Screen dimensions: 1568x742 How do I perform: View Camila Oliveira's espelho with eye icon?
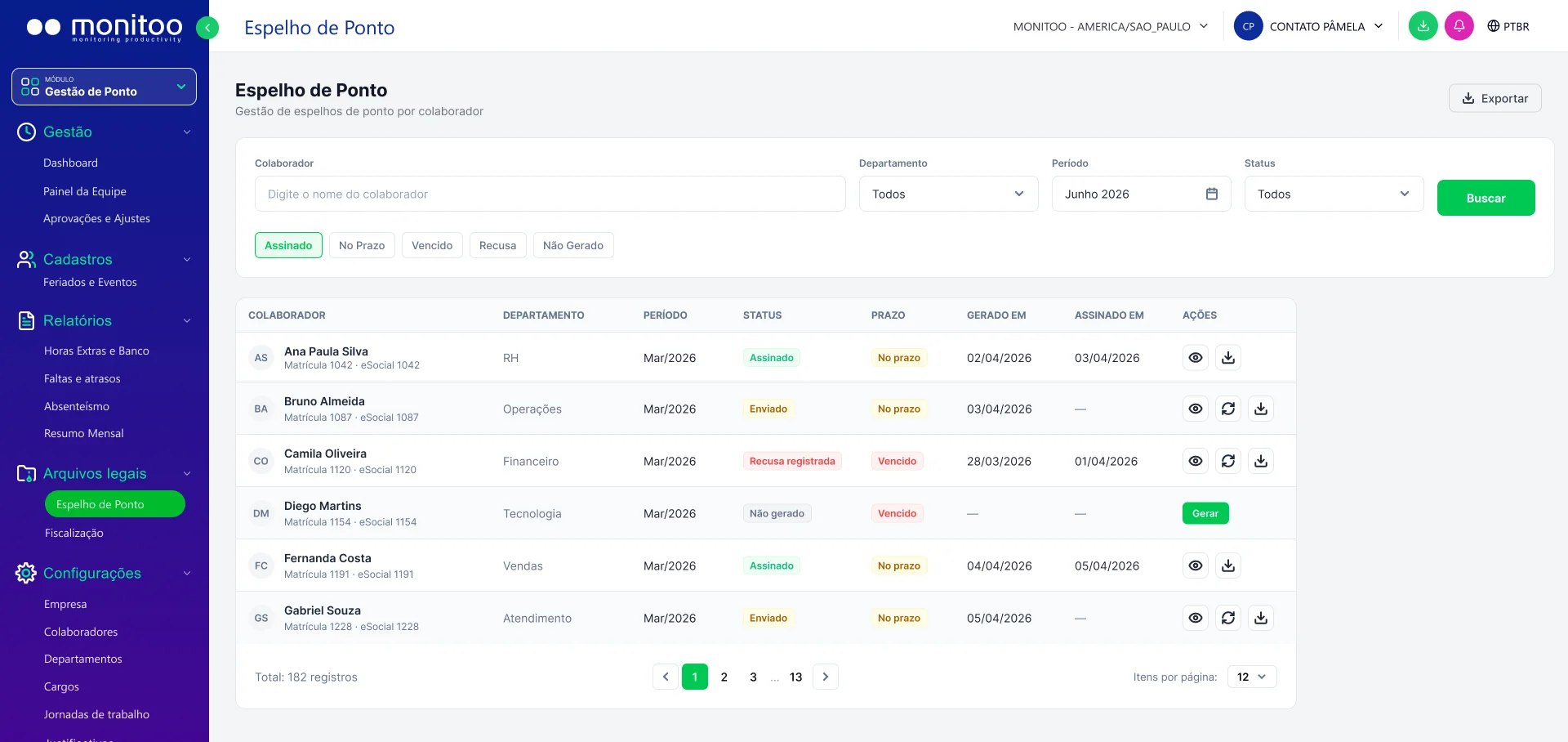[x=1196, y=461]
